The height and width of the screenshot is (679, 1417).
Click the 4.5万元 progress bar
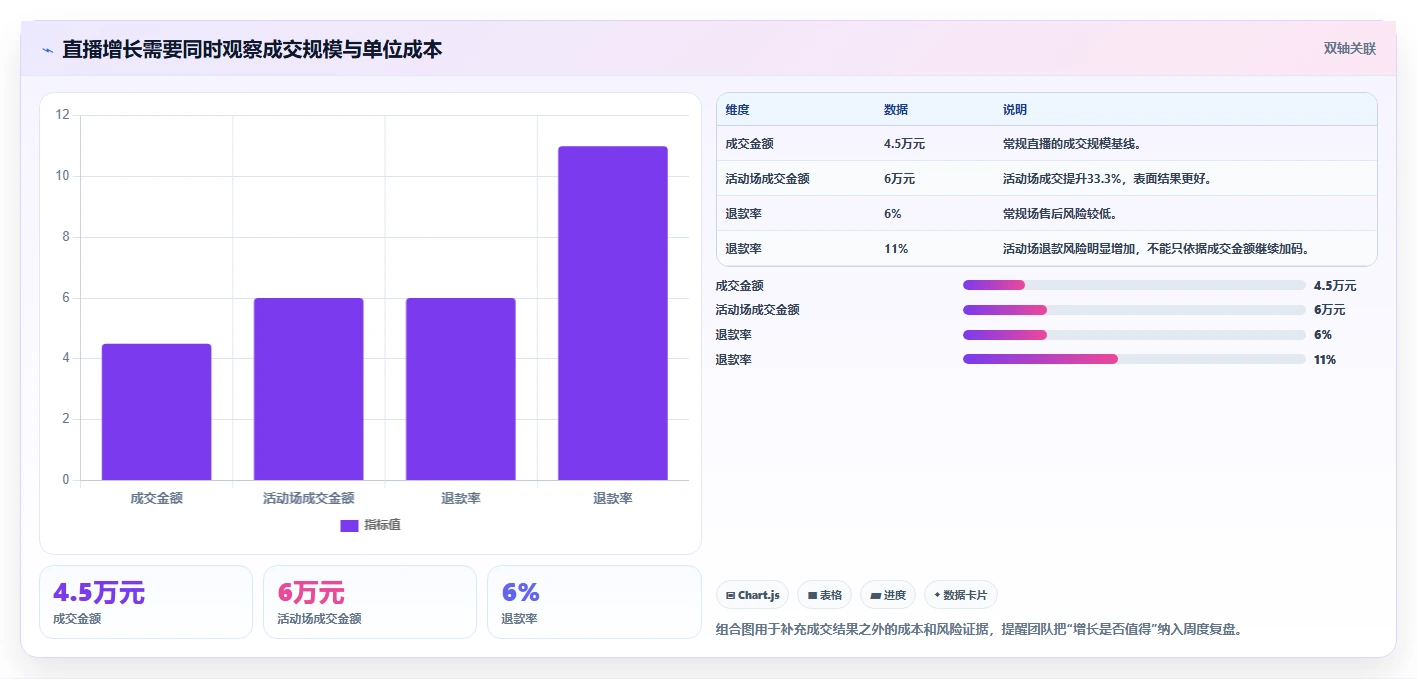click(1134, 285)
